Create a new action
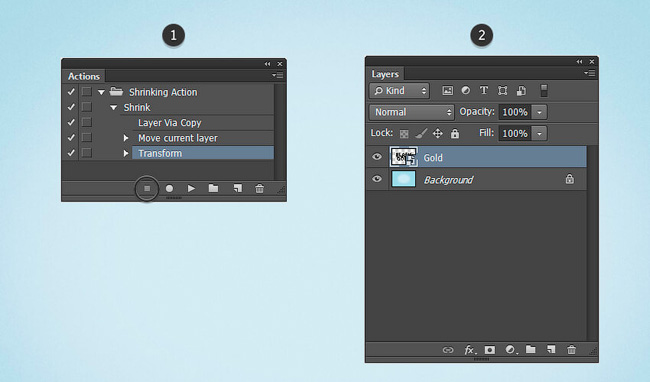The width and height of the screenshot is (650, 382). pos(238,189)
